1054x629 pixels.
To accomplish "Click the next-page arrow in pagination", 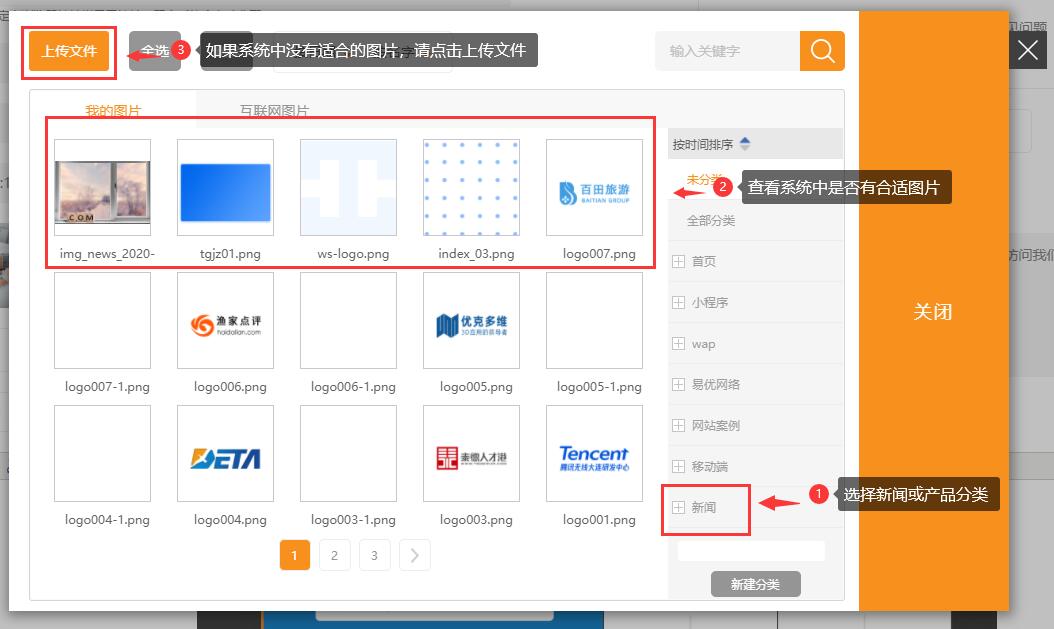I will click(414, 555).
